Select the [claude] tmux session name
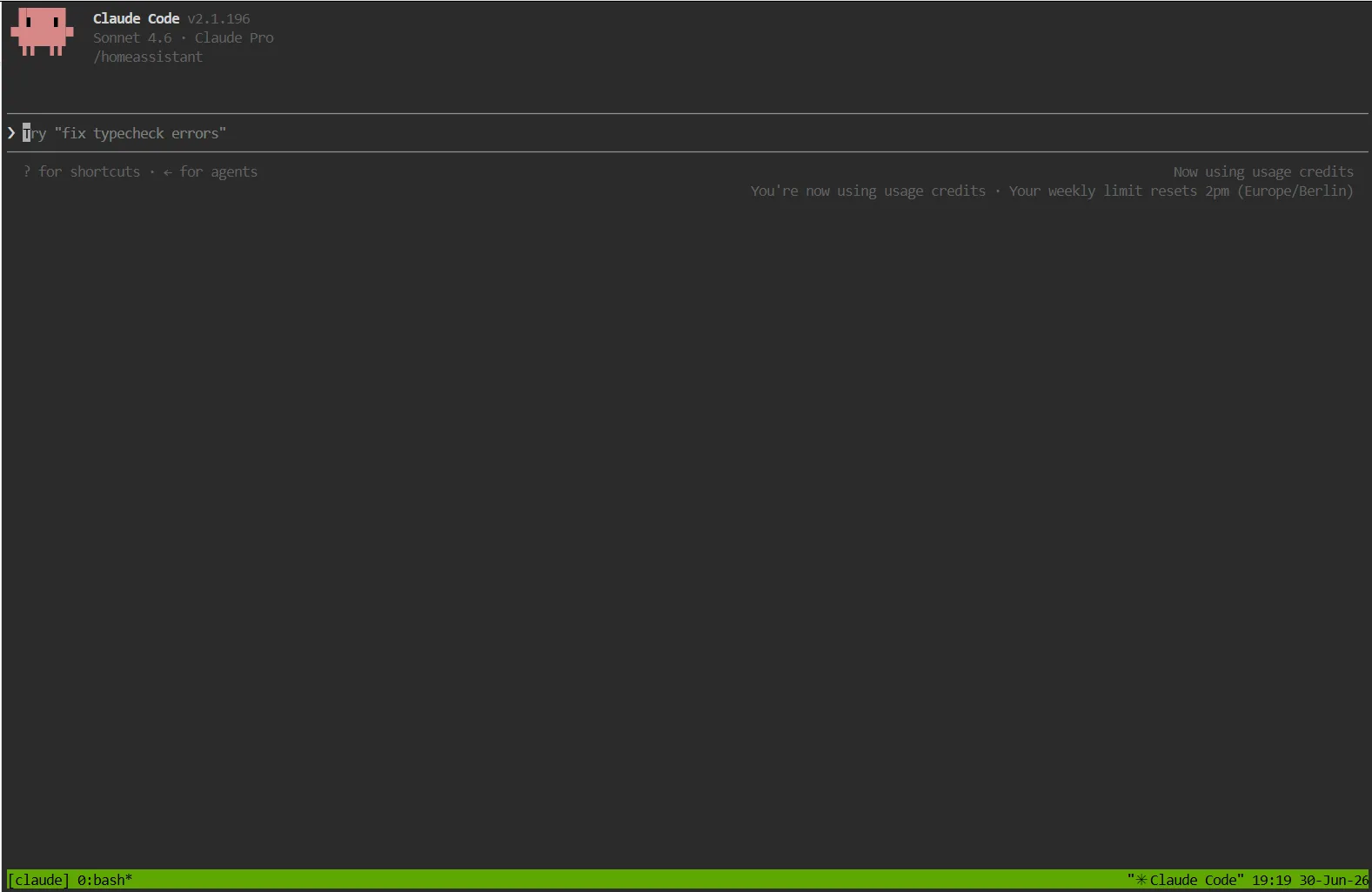The image size is (1372, 892). (x=38, y=880)
